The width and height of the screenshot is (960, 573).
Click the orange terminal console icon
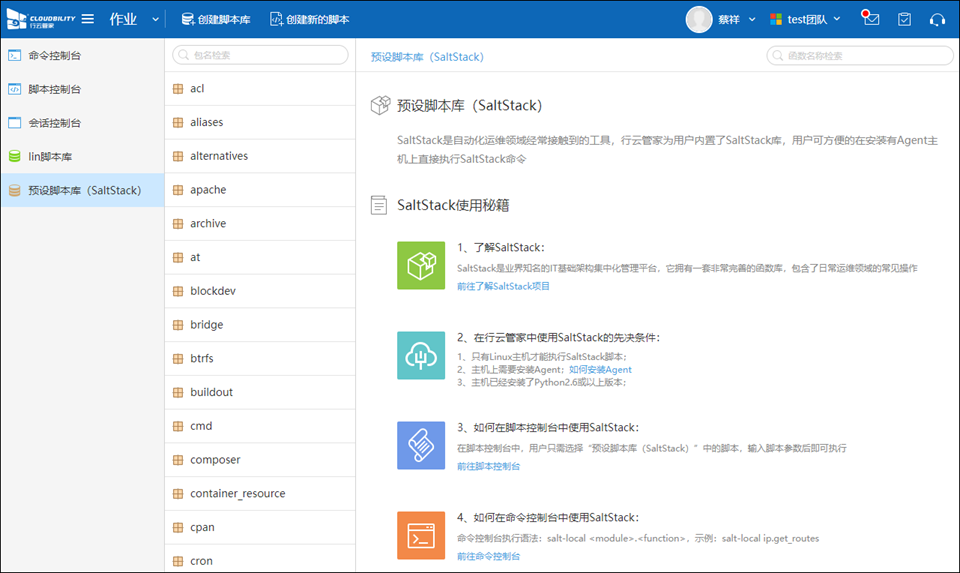[x=421, y=536]
